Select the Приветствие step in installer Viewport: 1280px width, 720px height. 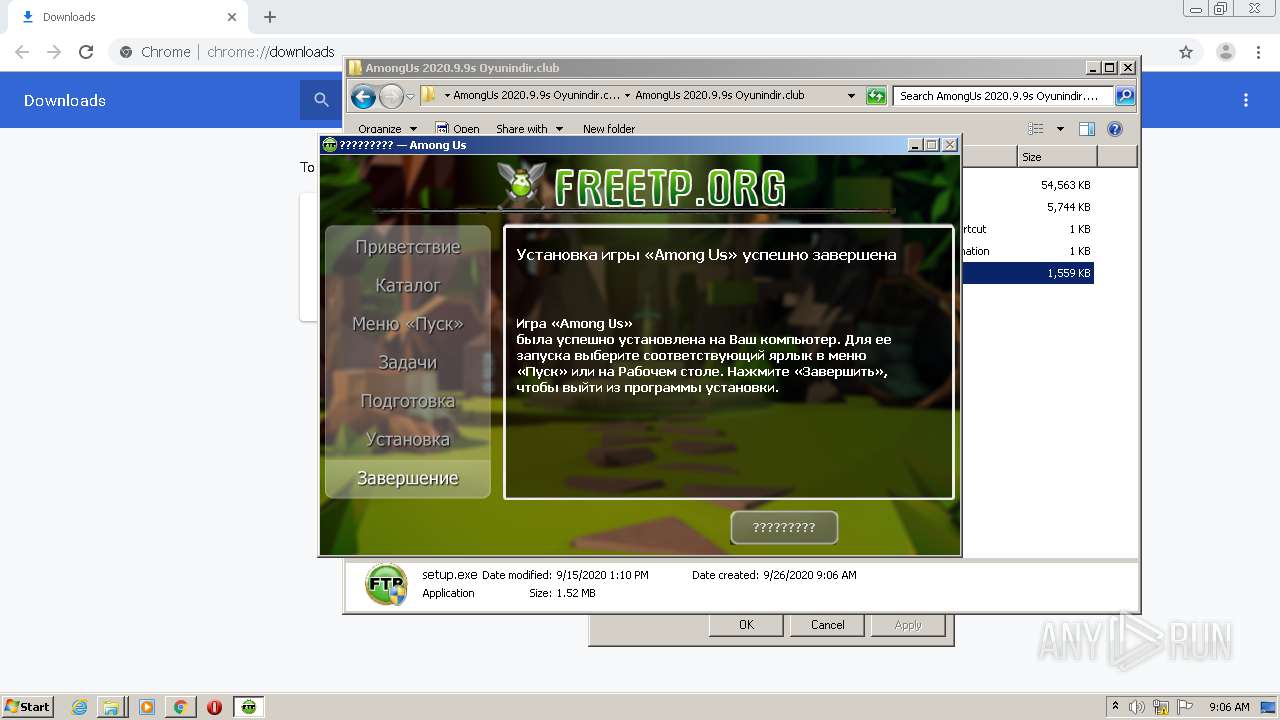[x=408, y=247]
